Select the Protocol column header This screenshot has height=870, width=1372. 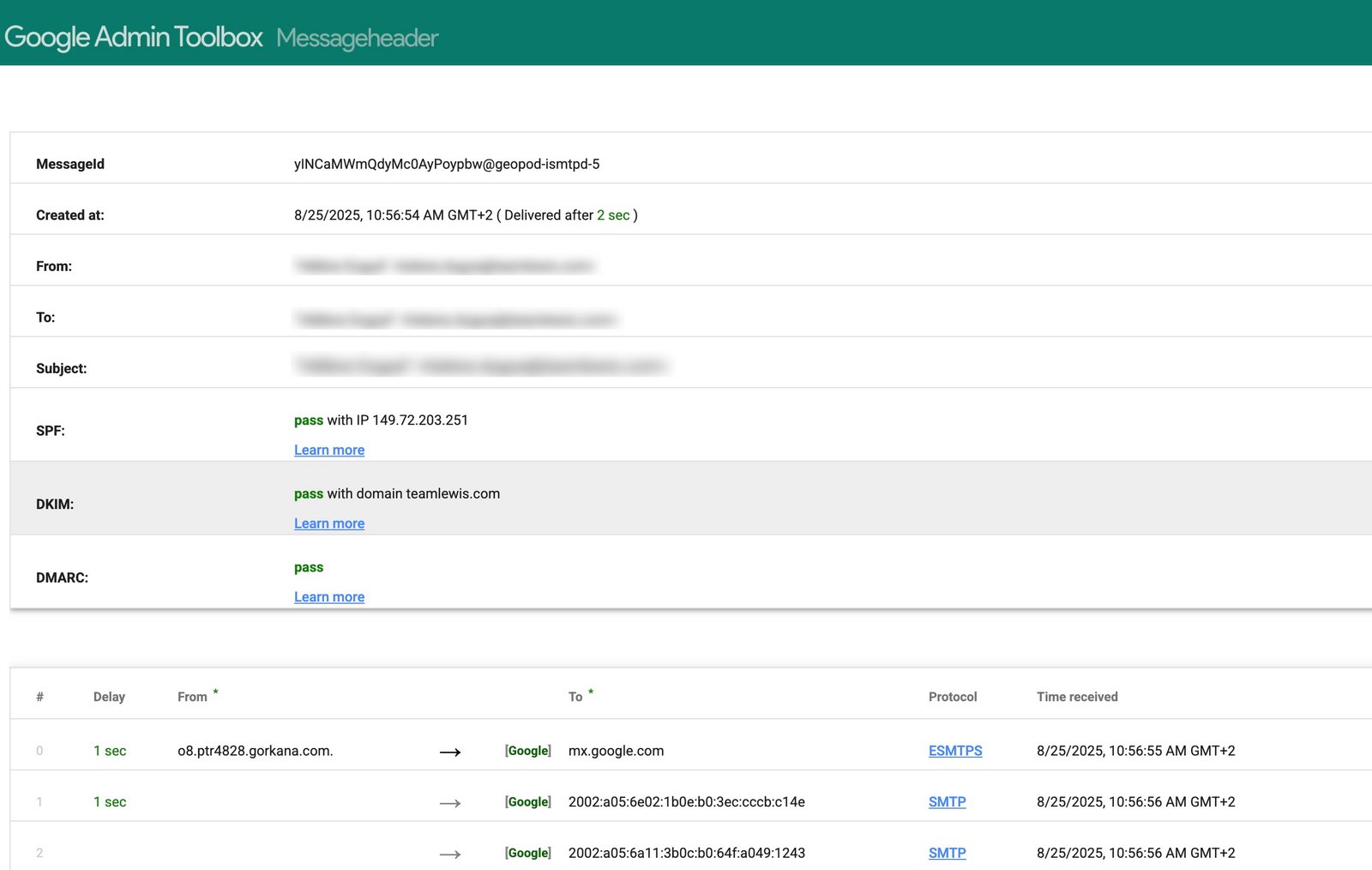[952, 696]
